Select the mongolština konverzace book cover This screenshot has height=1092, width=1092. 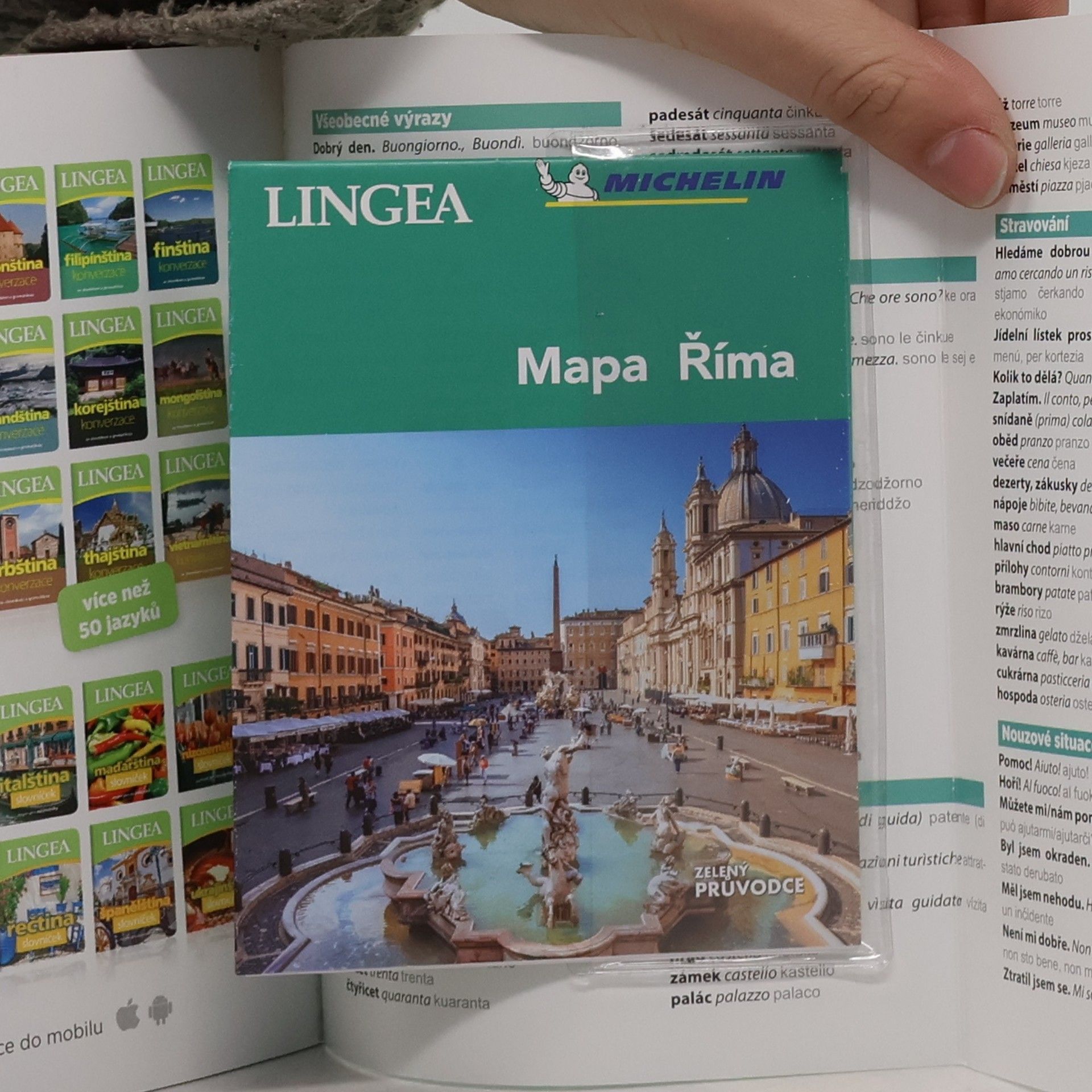tap(188, 367)
